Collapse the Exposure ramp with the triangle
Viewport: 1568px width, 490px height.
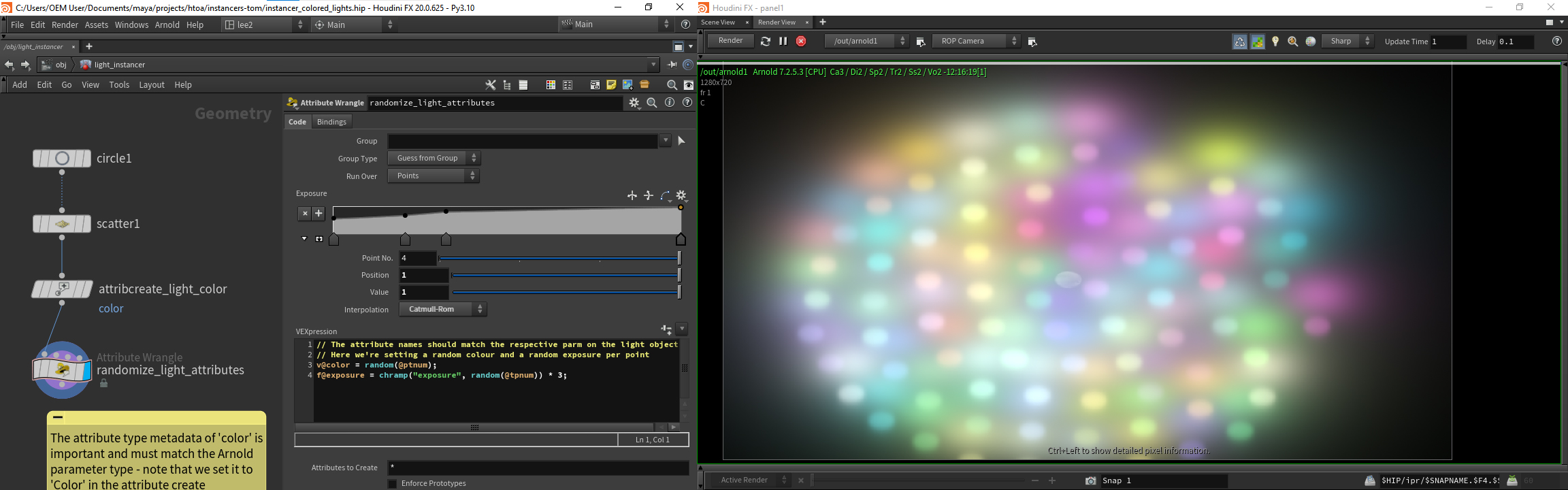click(304, 239)
